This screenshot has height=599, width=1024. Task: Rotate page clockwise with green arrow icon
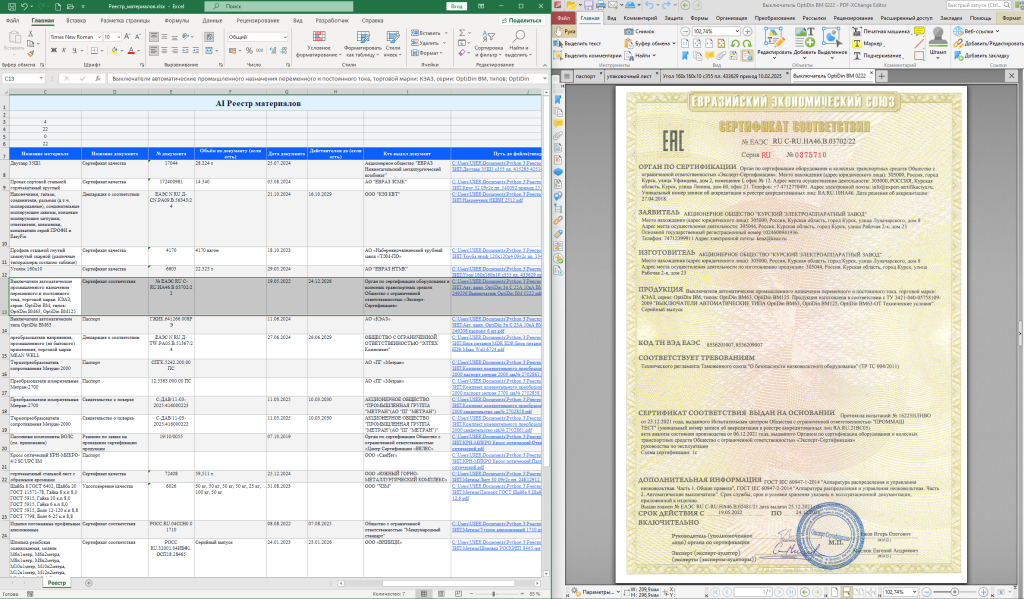746,44
